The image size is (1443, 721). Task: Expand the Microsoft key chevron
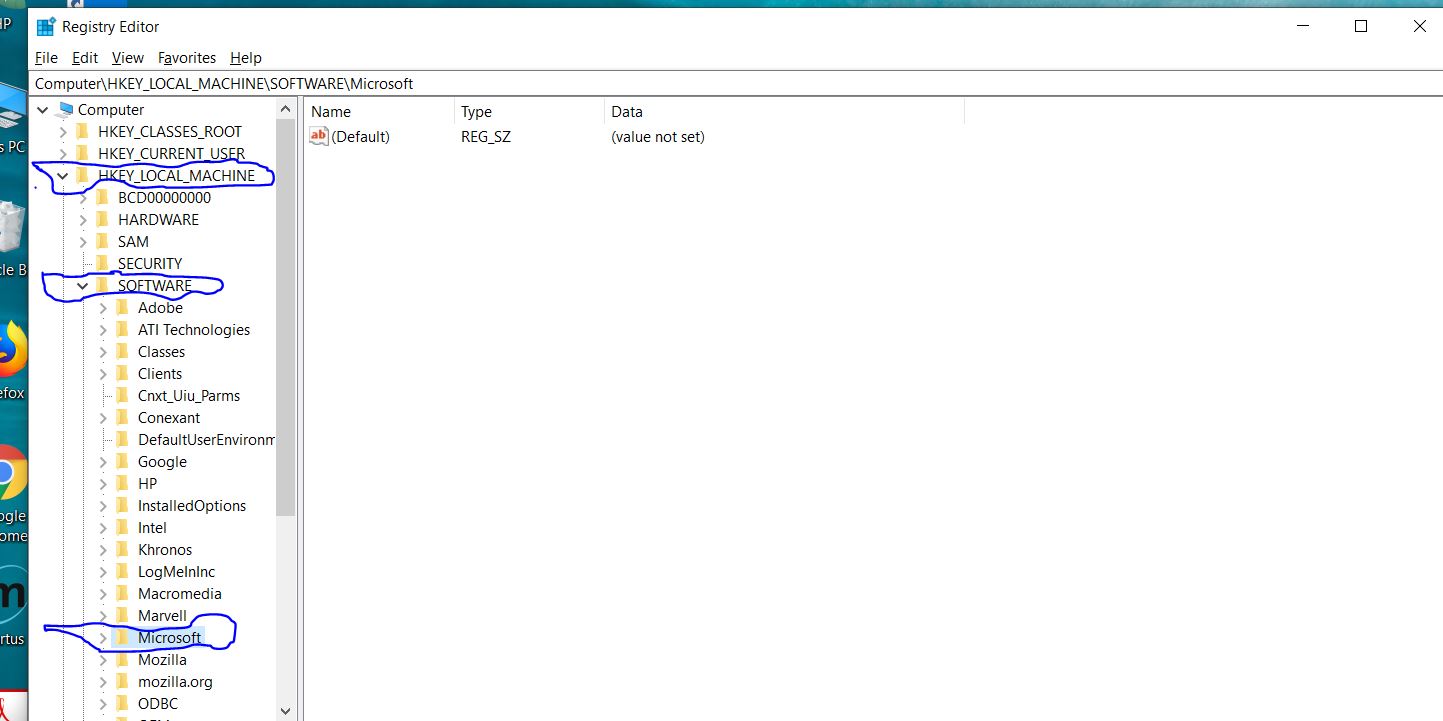tap(103, 638)
